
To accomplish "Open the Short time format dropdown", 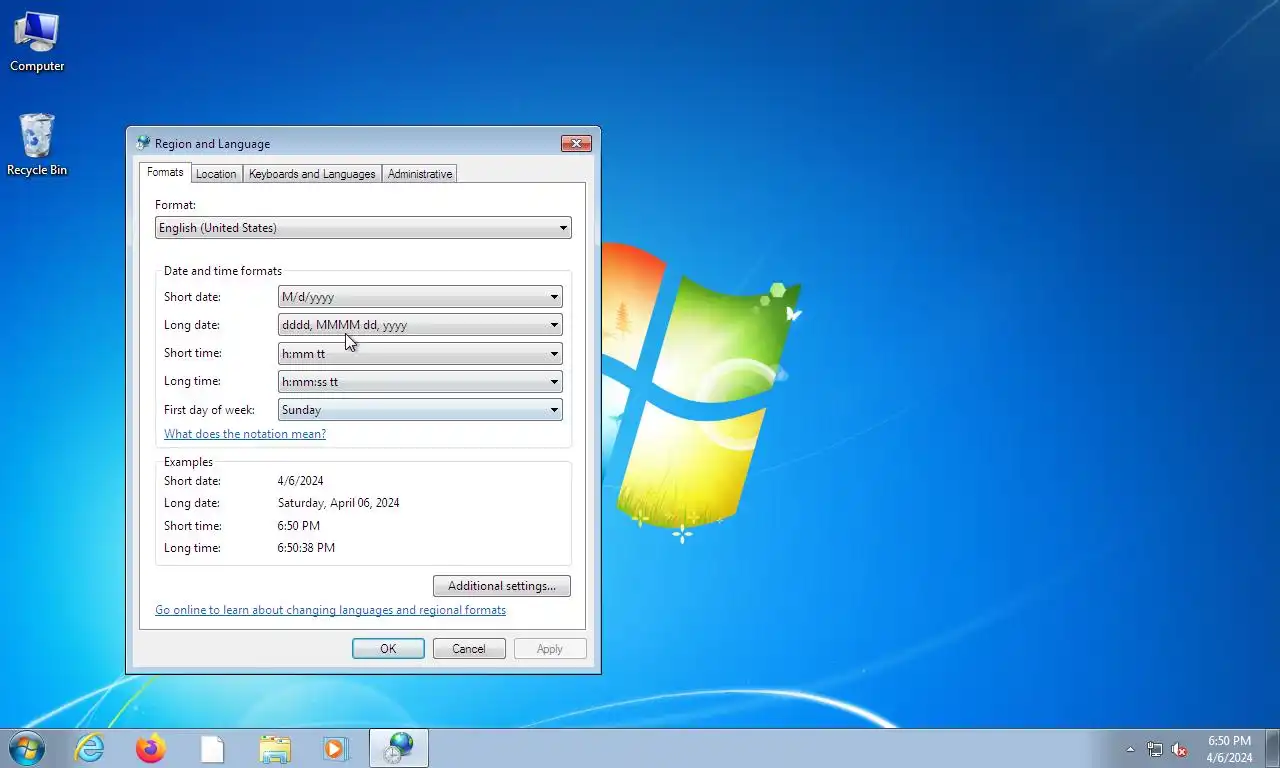I will tap(420, 353).
